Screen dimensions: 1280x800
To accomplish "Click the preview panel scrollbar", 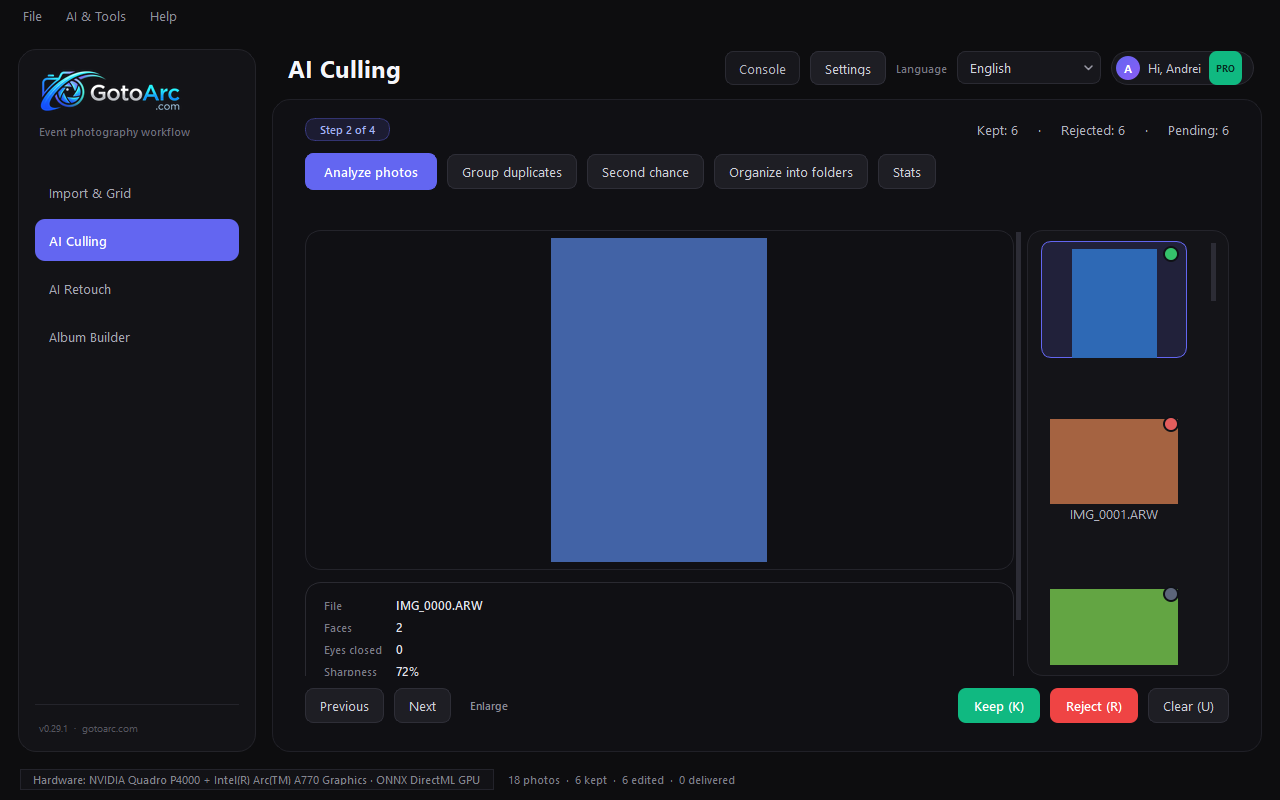I will (x=1018, y=426).
